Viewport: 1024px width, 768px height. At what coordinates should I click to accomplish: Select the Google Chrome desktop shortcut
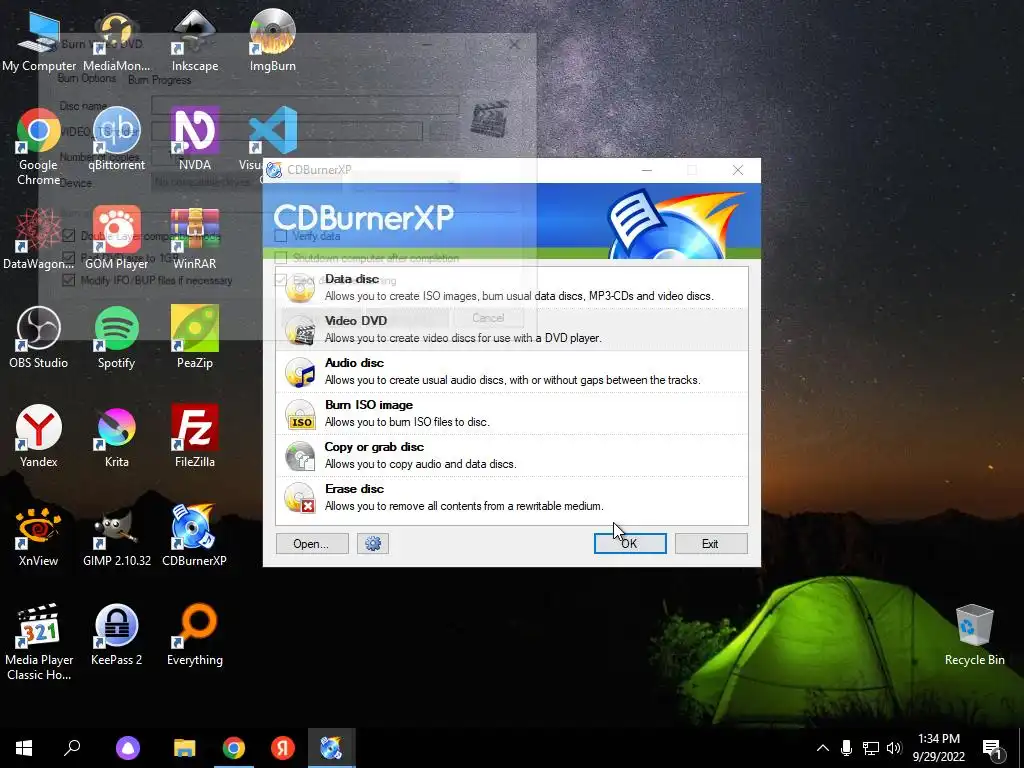click(39, 148)
